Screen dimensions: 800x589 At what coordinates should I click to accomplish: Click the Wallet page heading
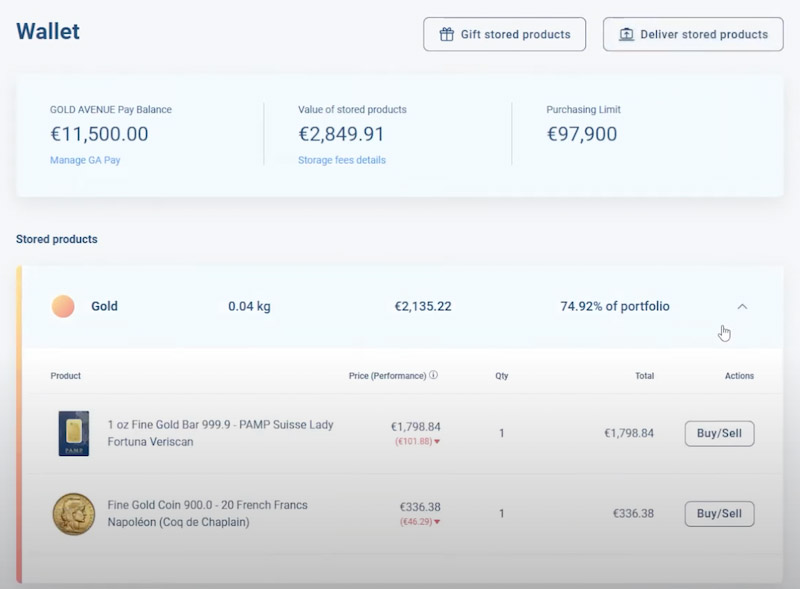click(x=48, y=31)
